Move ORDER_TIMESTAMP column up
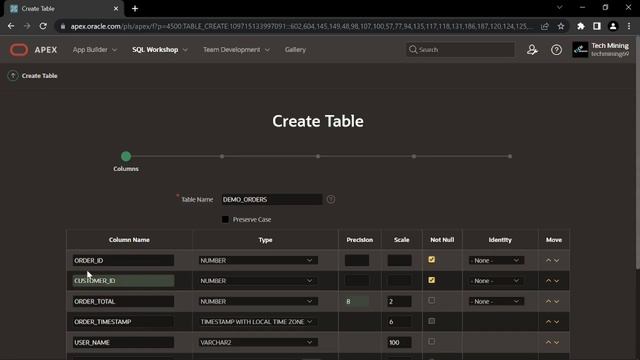 tap(549, 322)
